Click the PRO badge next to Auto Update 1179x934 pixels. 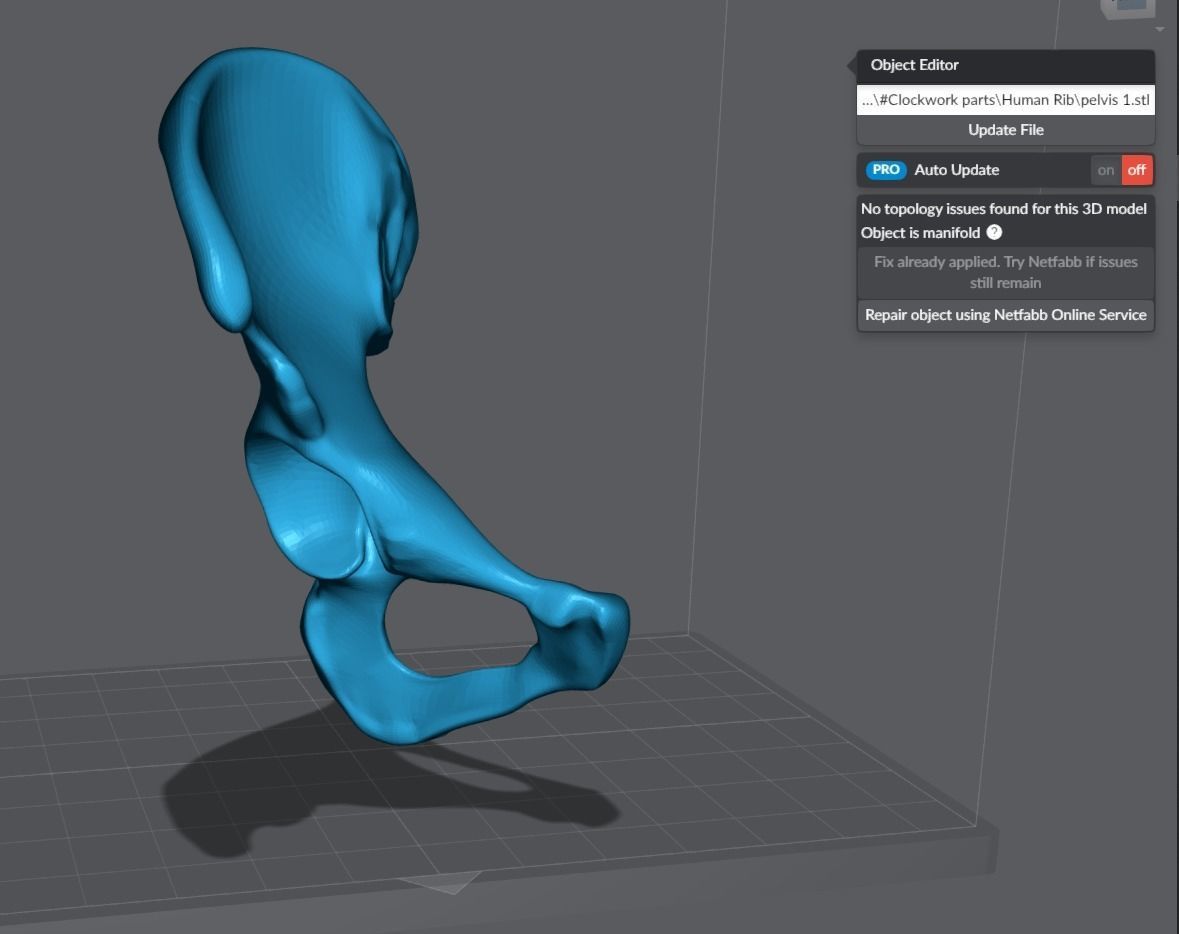(x=886, y=170)
